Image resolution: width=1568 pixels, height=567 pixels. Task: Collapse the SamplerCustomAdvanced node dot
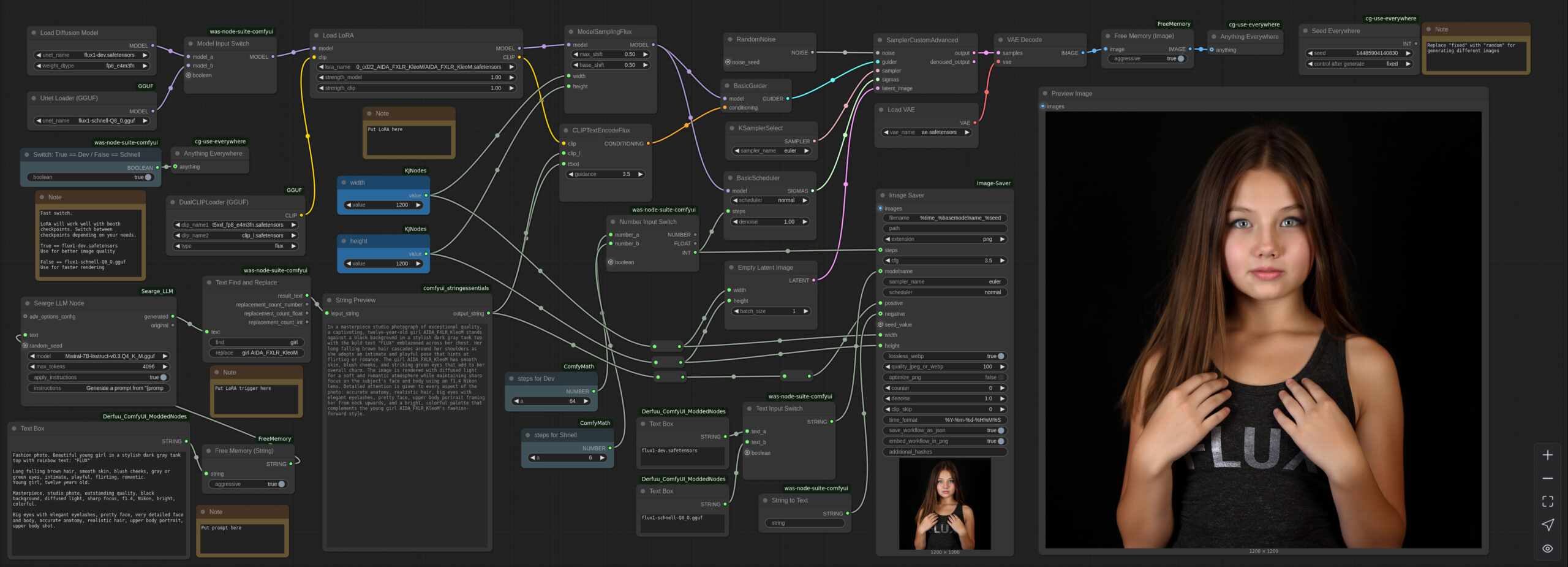(x=880, y=40)
